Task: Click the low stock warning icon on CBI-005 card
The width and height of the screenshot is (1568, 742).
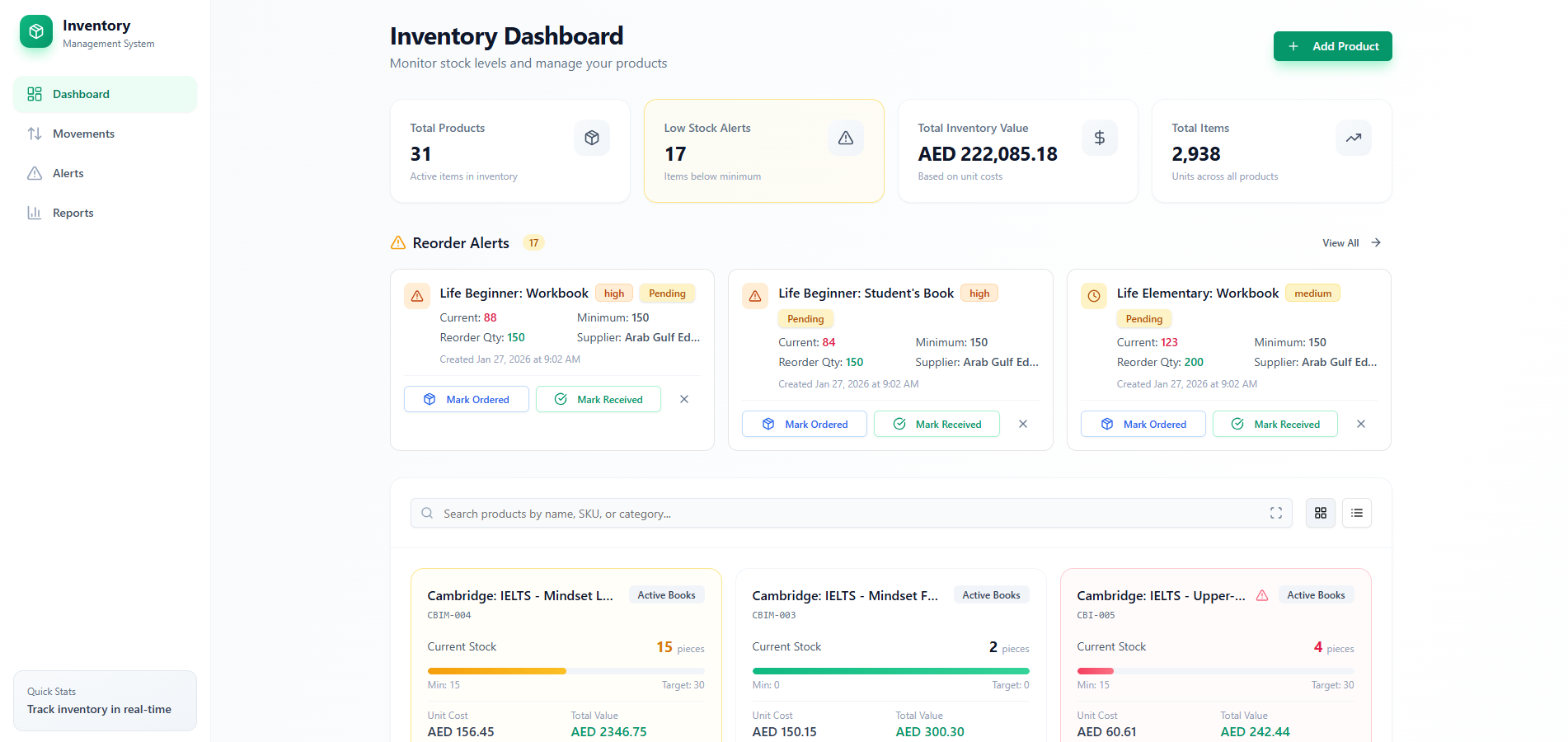Action: [1262, 595]
